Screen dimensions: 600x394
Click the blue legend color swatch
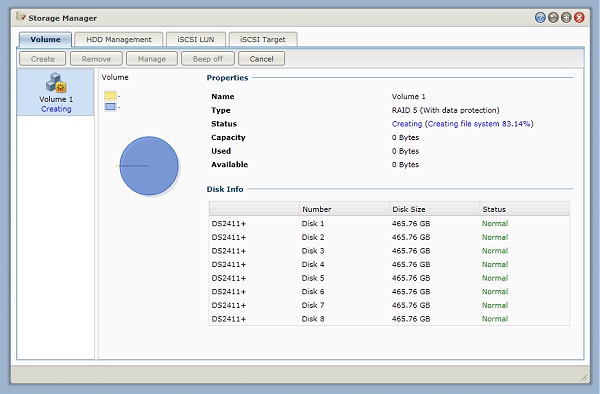tap(110, 107)
